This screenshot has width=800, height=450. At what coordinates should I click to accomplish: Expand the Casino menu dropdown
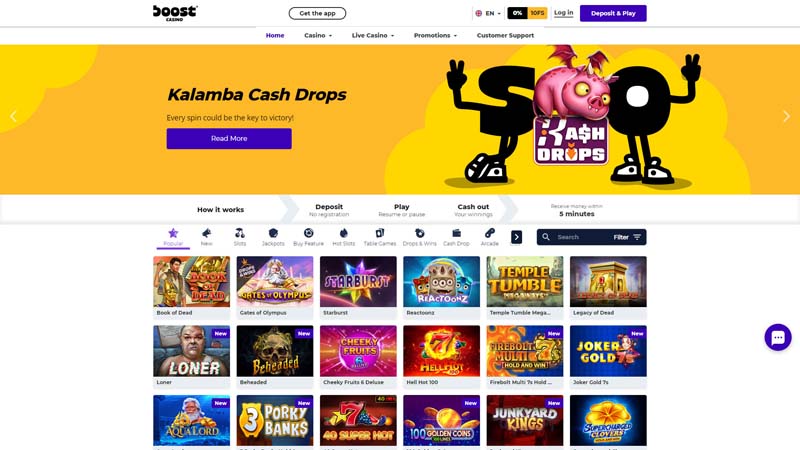click(x=318, y=35)
